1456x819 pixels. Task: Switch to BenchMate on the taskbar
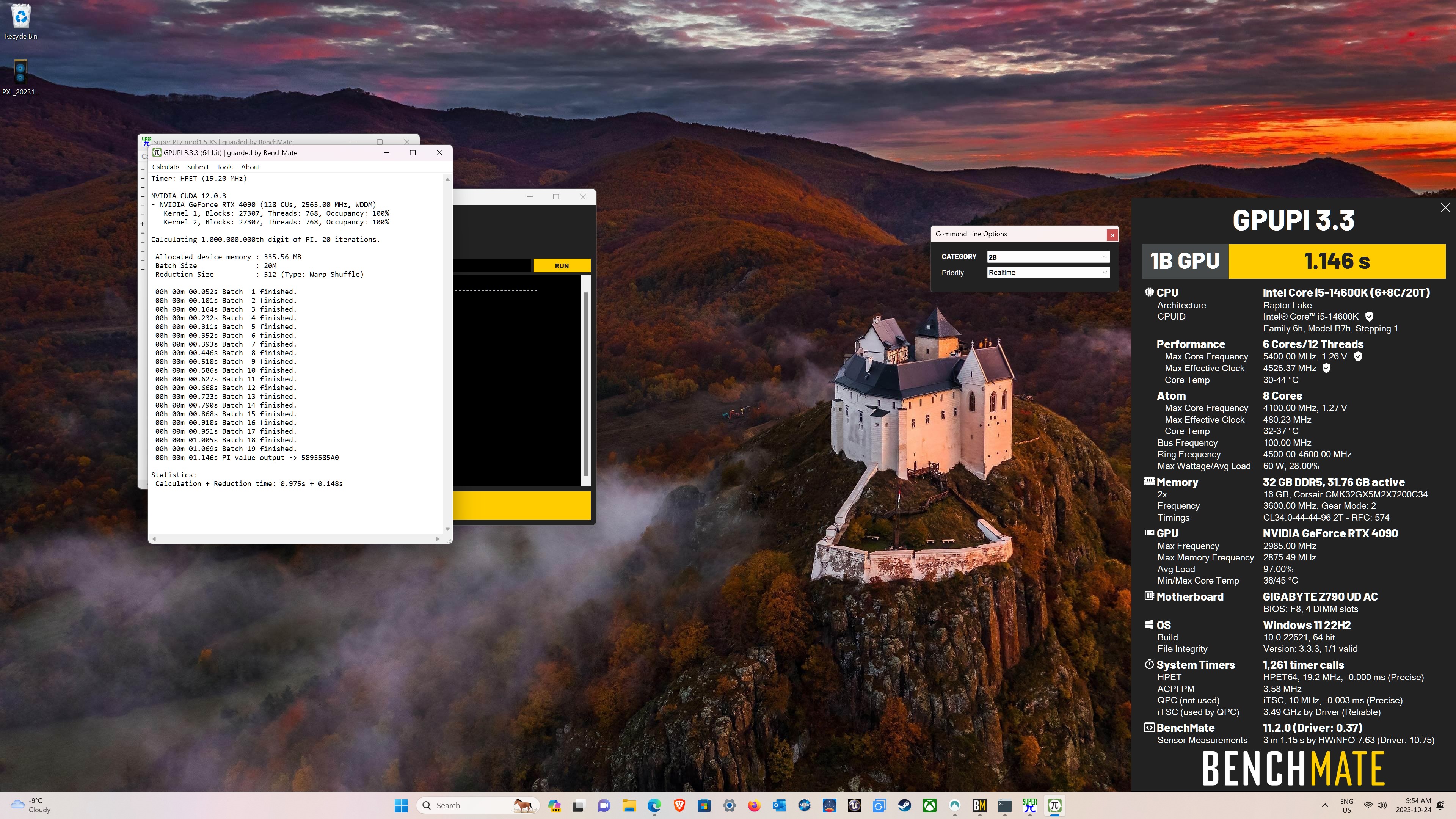coord(979,805)
